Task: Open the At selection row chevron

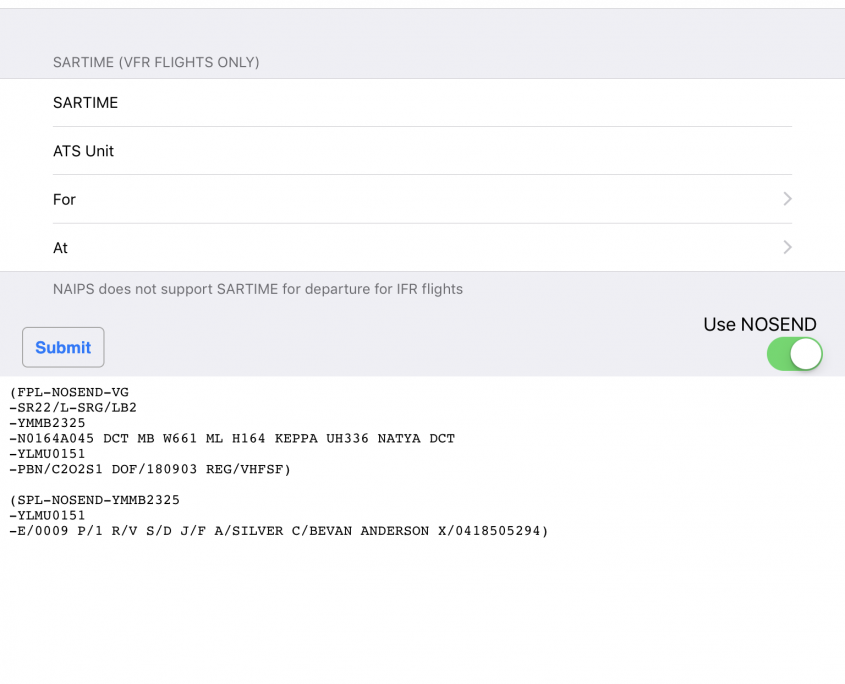Action: (787, 247)
